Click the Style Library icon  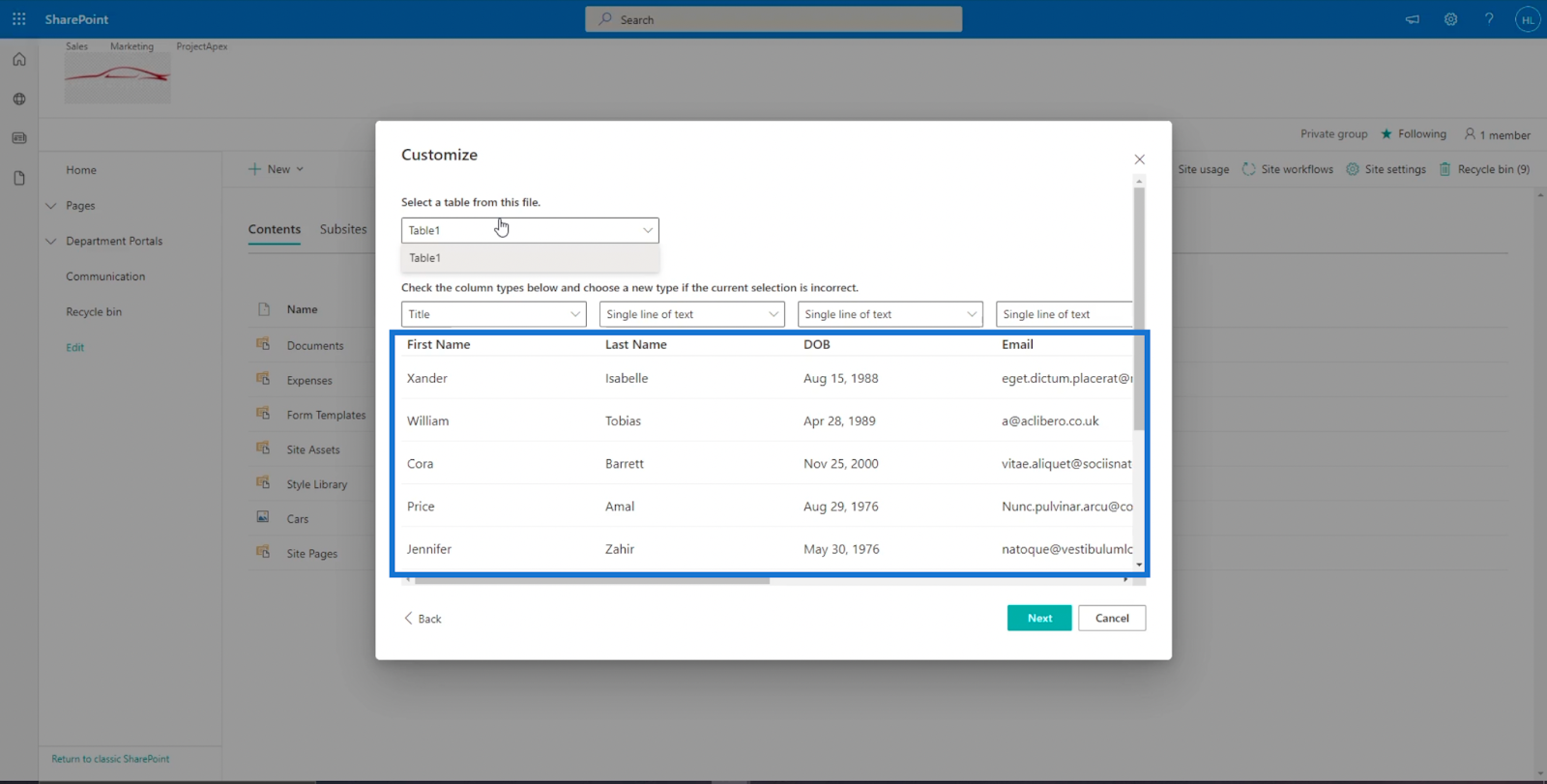[263, 482]
